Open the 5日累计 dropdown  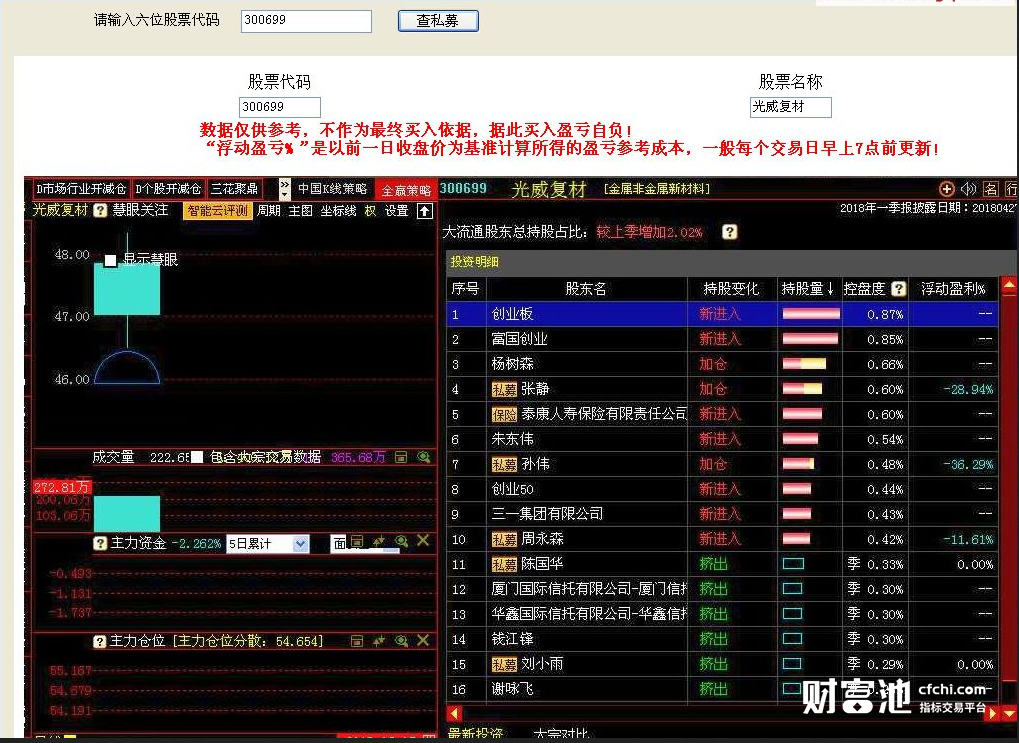point(268,544)
